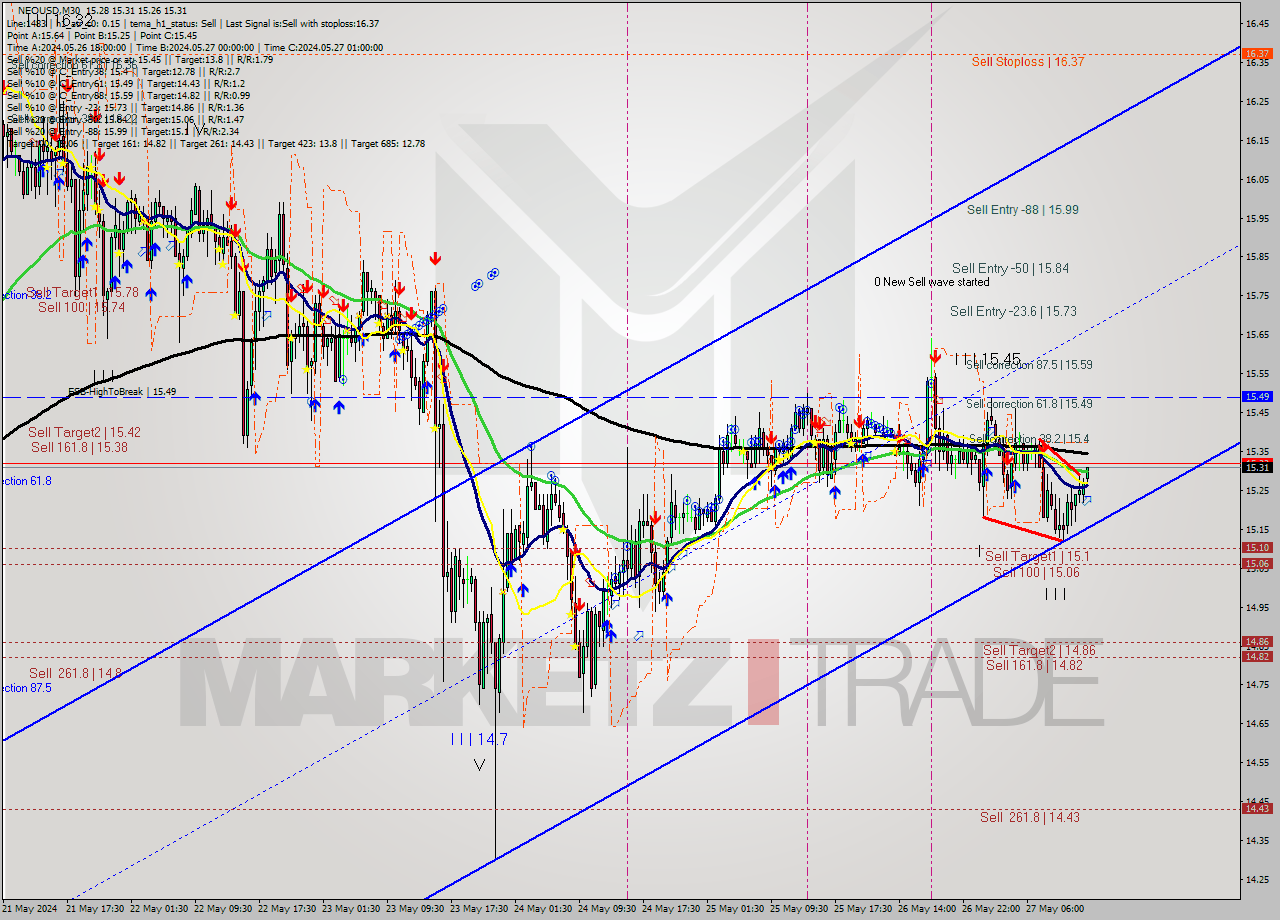The width and height of the screenshot is (1280, 920).
Task: Click the 'Sell correction 38.2 | 15.4' label
Action: (x=1029, y=439)
